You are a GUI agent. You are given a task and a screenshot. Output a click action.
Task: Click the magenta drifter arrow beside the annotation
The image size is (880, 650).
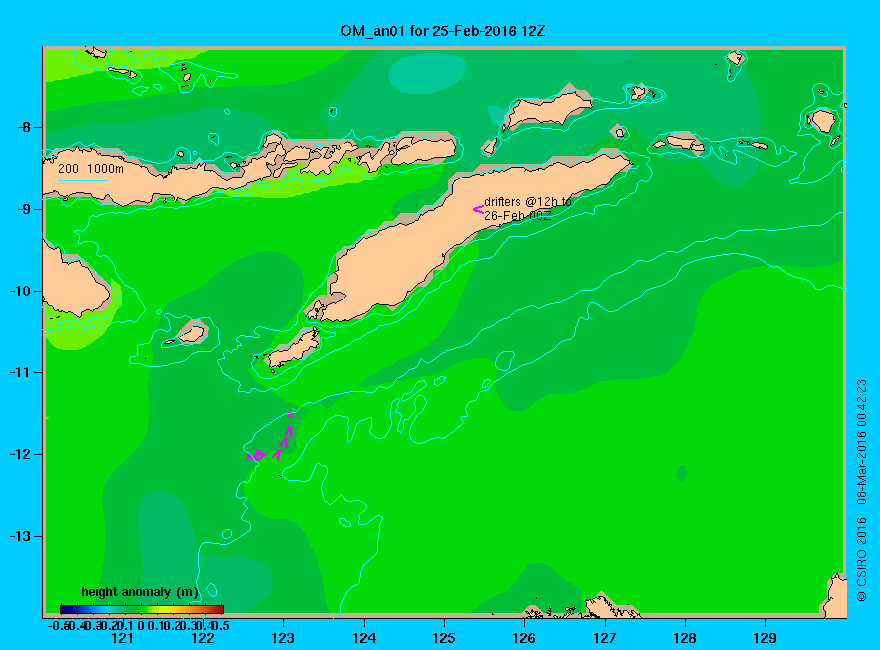pyautogui.click(x=478, y=210)
